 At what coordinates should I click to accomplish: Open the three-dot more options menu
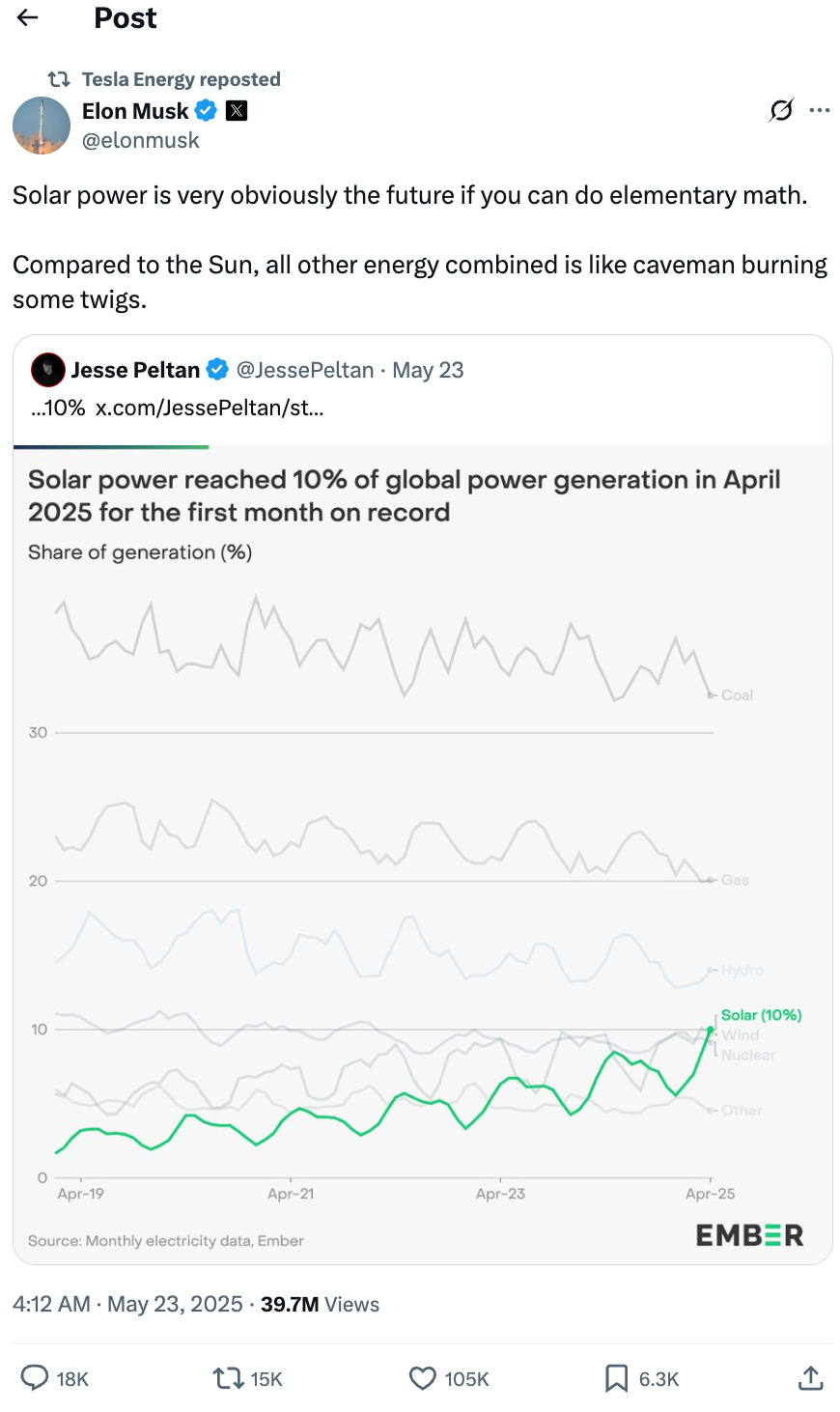tap(820, 111)
